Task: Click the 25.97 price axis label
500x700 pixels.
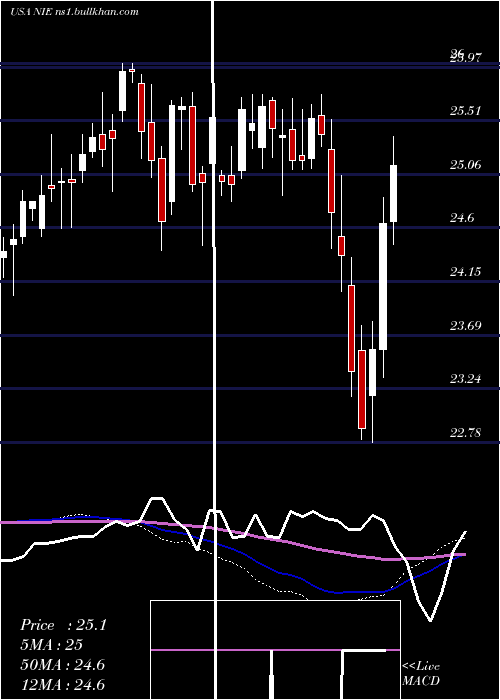Action: [x=466, y=57]
